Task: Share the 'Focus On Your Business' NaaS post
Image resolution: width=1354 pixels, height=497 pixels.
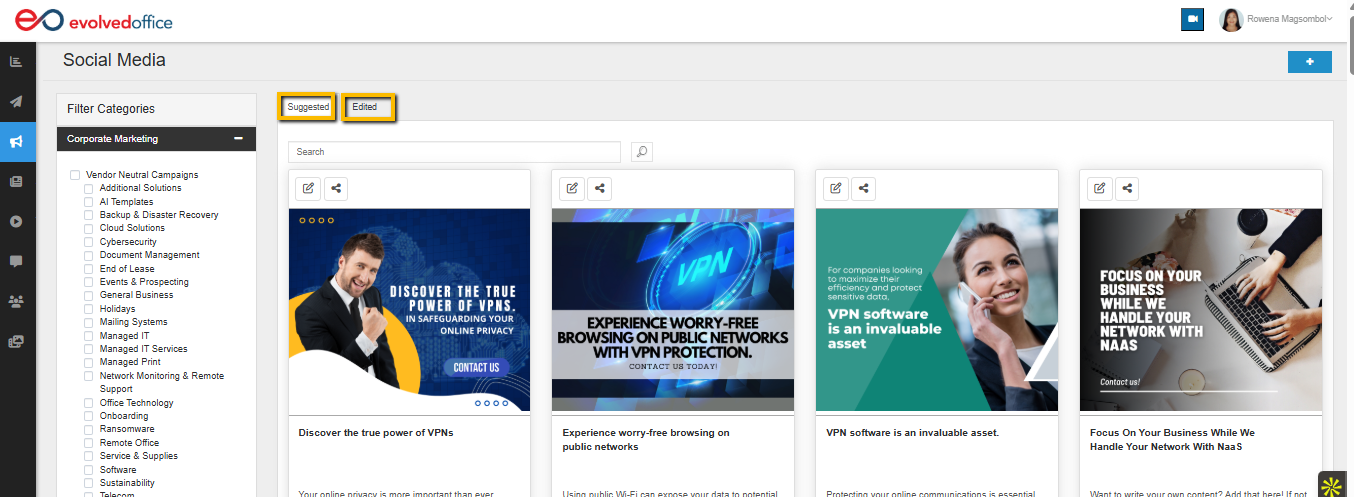Action: [x=1126, y=187]
